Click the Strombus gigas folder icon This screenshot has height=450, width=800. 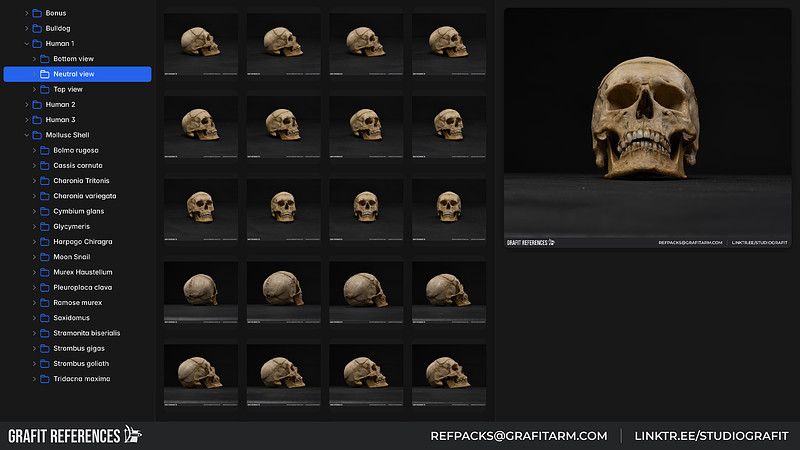coord(45,348)
